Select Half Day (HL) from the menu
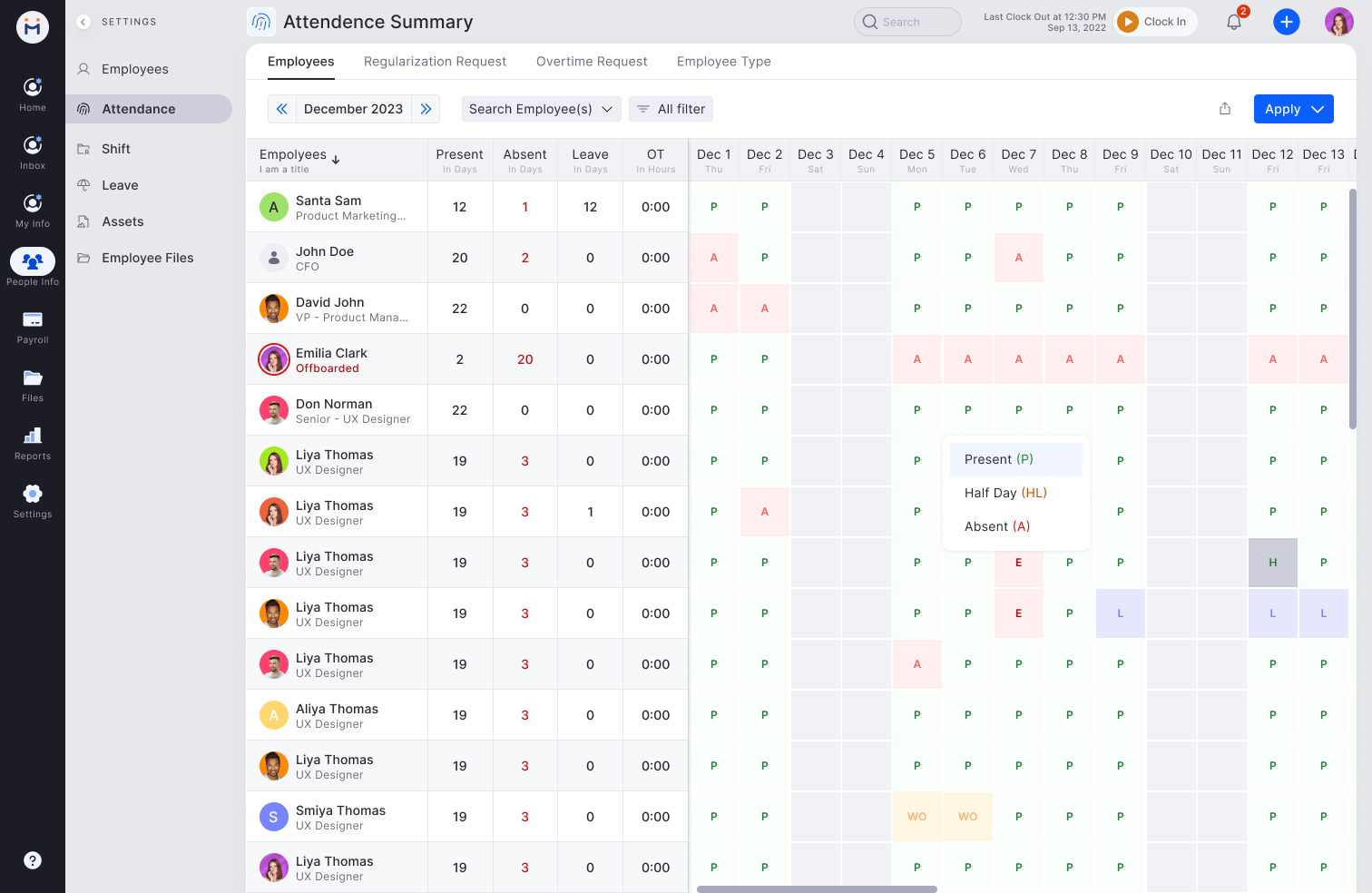The height and width of the screenshot is (893, 1372). point(1004,493)
